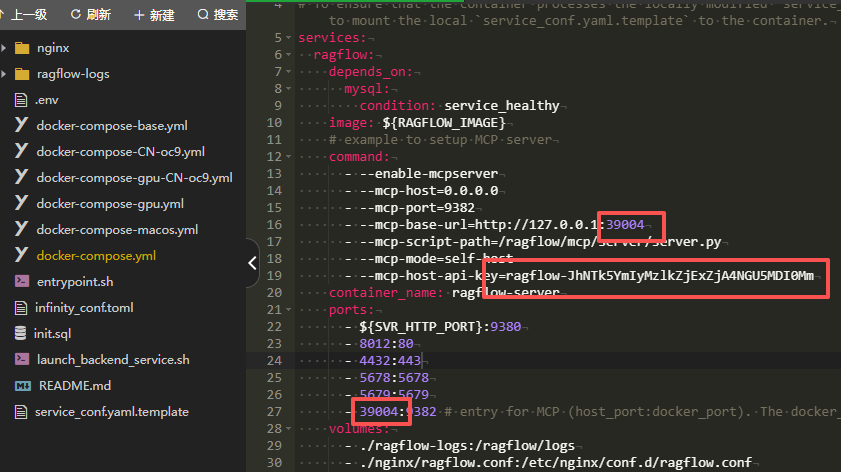Open README.md markdown file

coord(73,386)
